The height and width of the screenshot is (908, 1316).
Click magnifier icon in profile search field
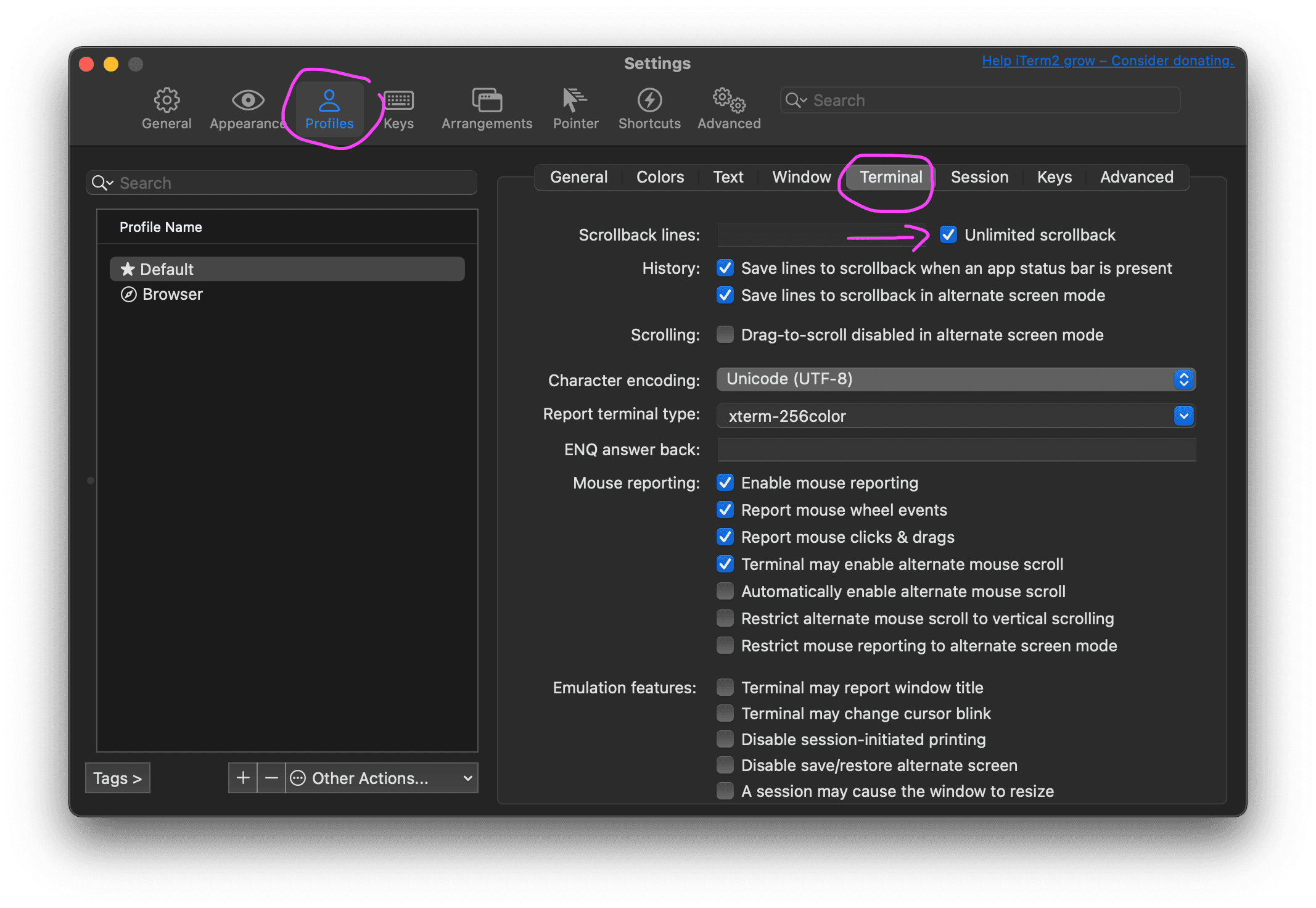tap(102, 183)
